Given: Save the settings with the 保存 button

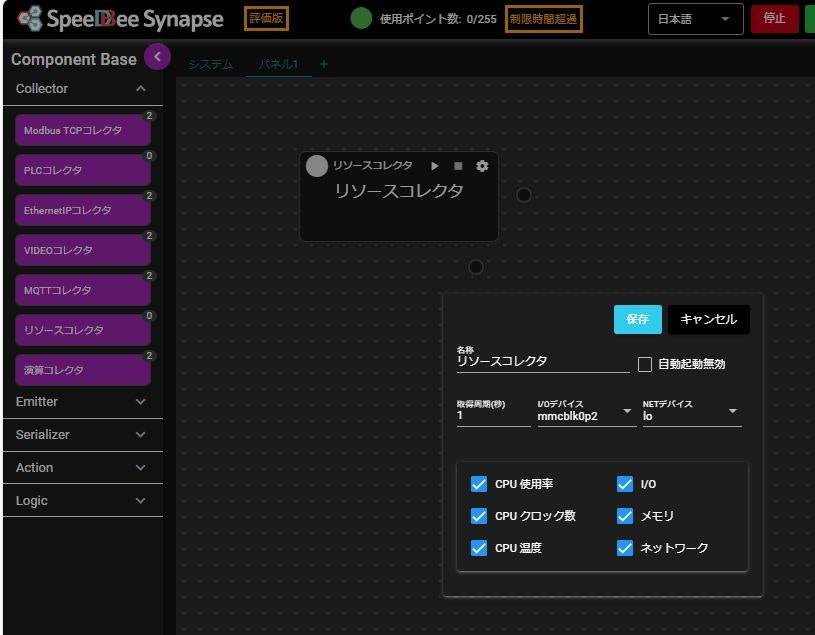Looking at the screenshot, I should 637,319.
